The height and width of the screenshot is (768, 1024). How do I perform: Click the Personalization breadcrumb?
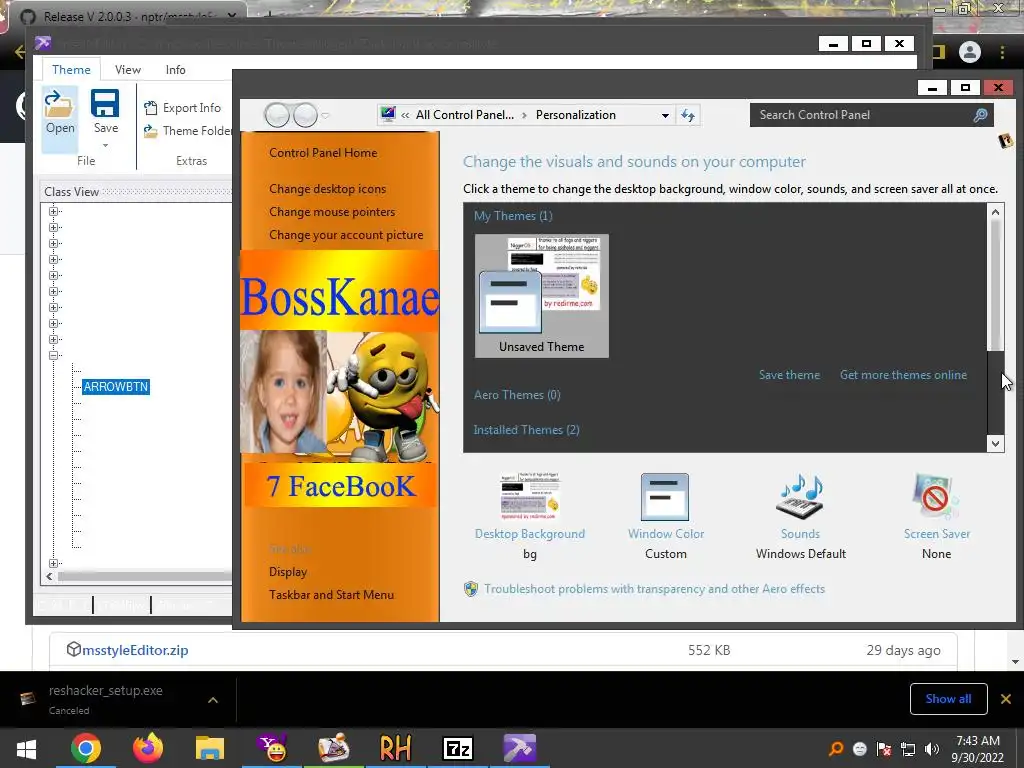pos(575,115)
